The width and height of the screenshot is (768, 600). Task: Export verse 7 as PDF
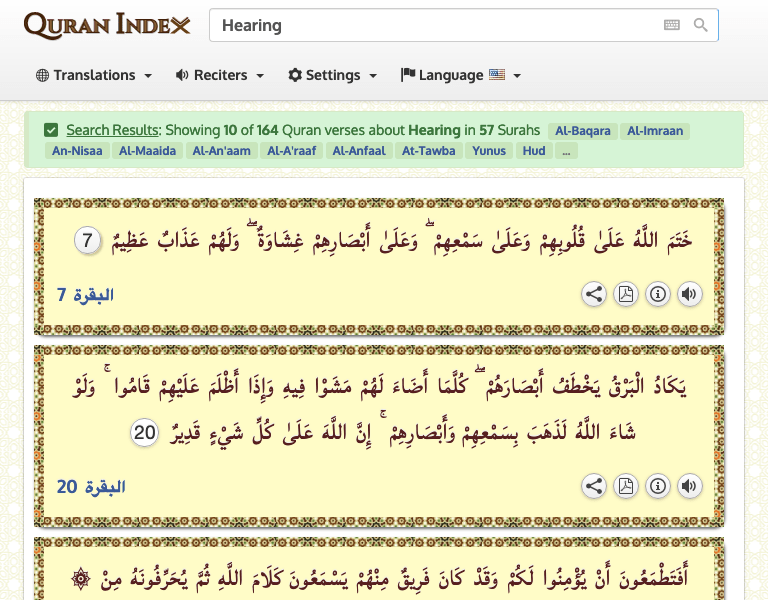(x=625, y=294)
